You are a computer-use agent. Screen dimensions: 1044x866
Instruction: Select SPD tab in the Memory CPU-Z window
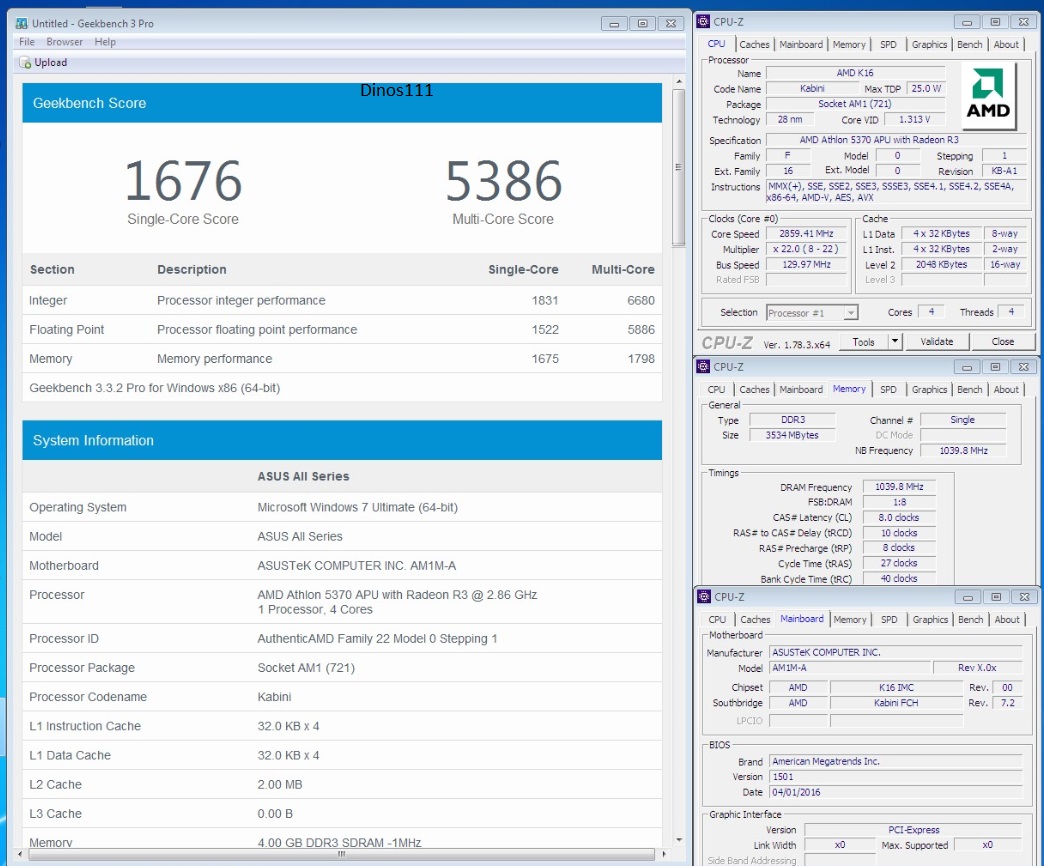[x=888, y=389]
